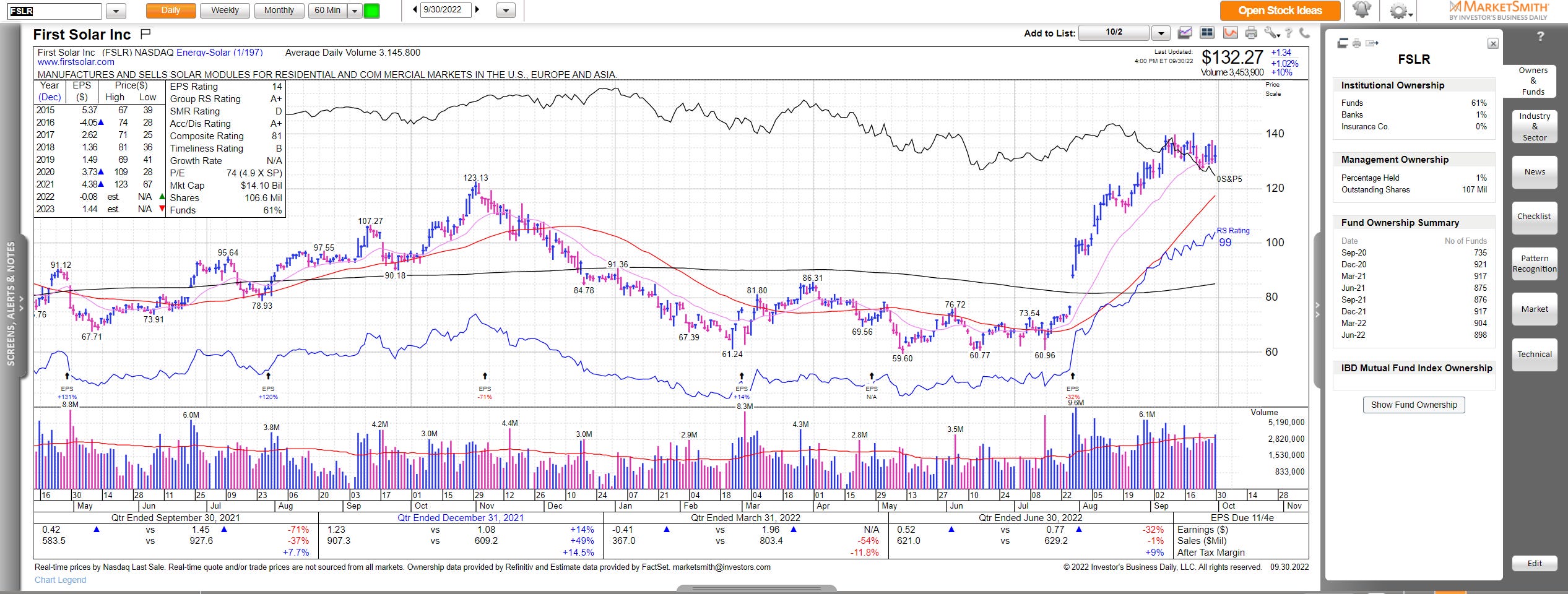1568x594 pixels.
Task: Go to next date arrow
Action: pyautogui.click(x=477, y=9)
